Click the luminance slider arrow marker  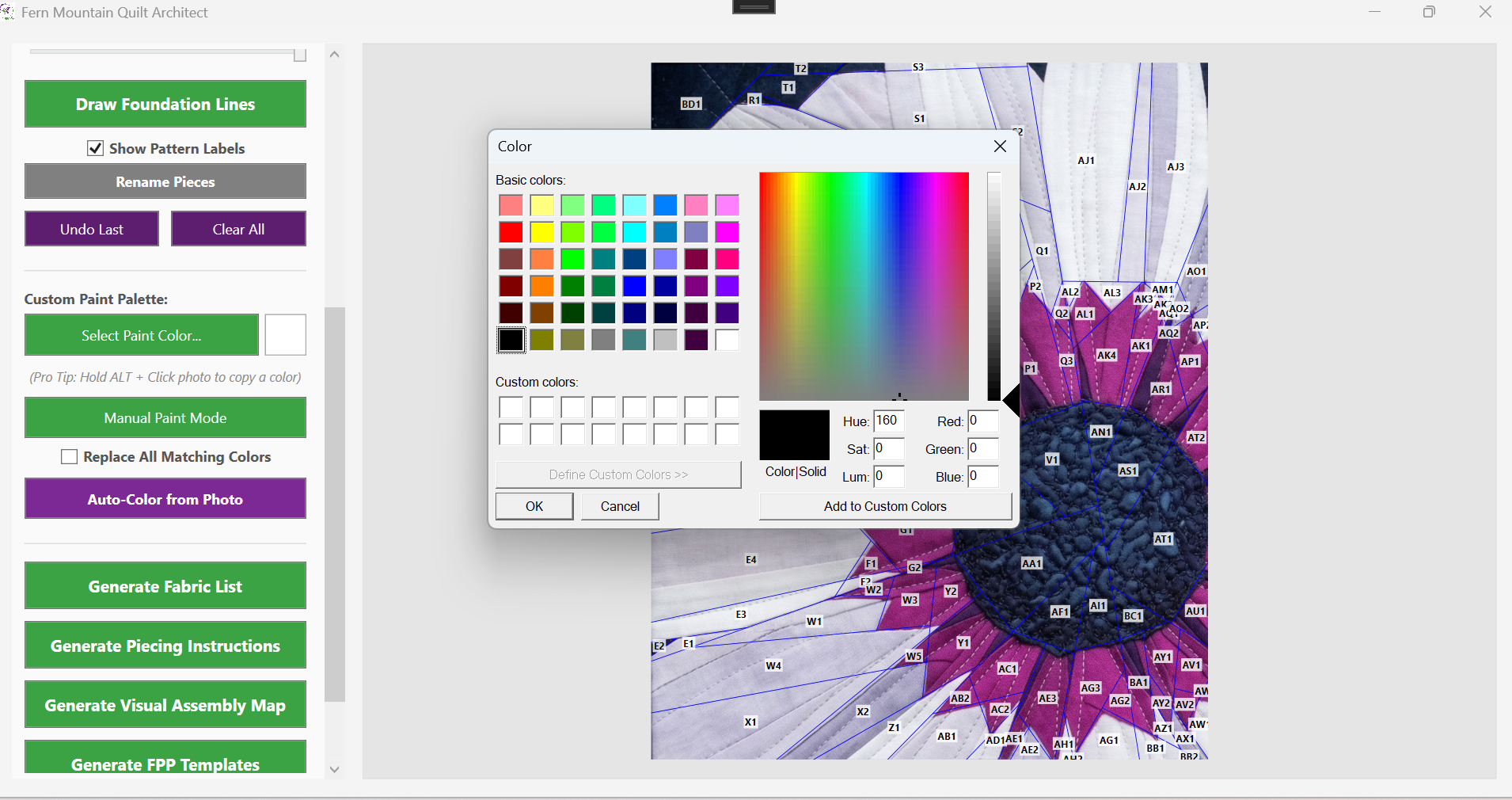click(1011, 401)
